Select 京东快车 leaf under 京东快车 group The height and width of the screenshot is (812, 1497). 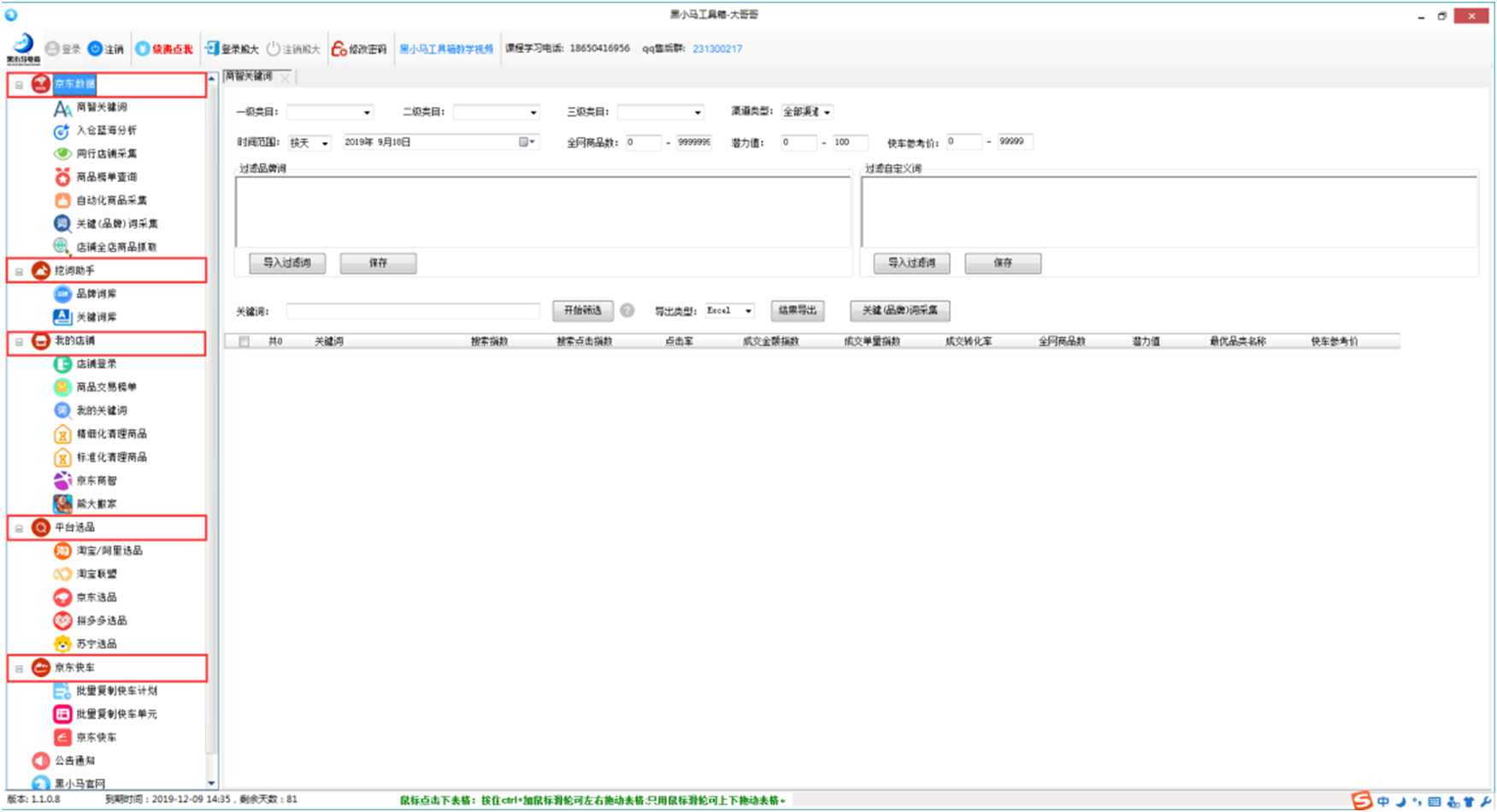coord(97,737)
